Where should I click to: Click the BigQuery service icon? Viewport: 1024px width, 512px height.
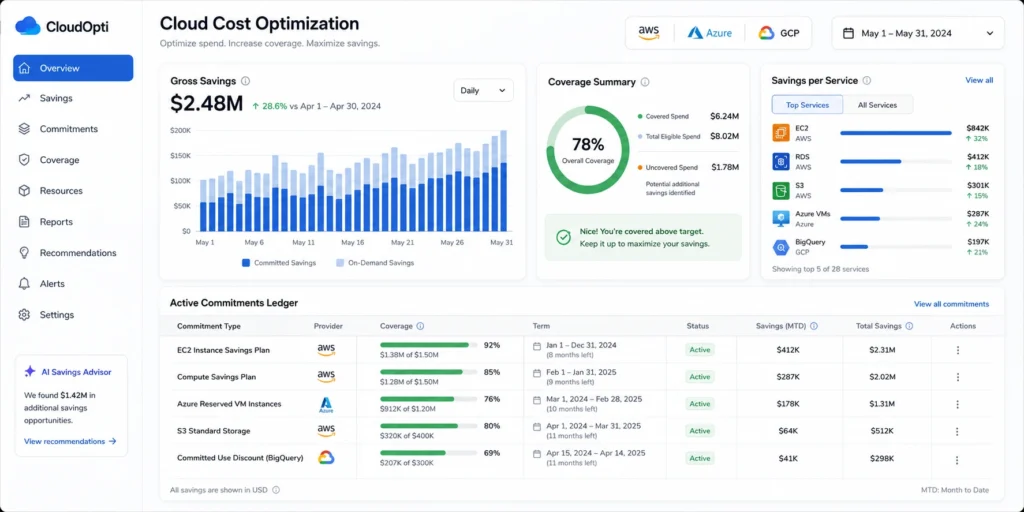click(x=781, y=247)
